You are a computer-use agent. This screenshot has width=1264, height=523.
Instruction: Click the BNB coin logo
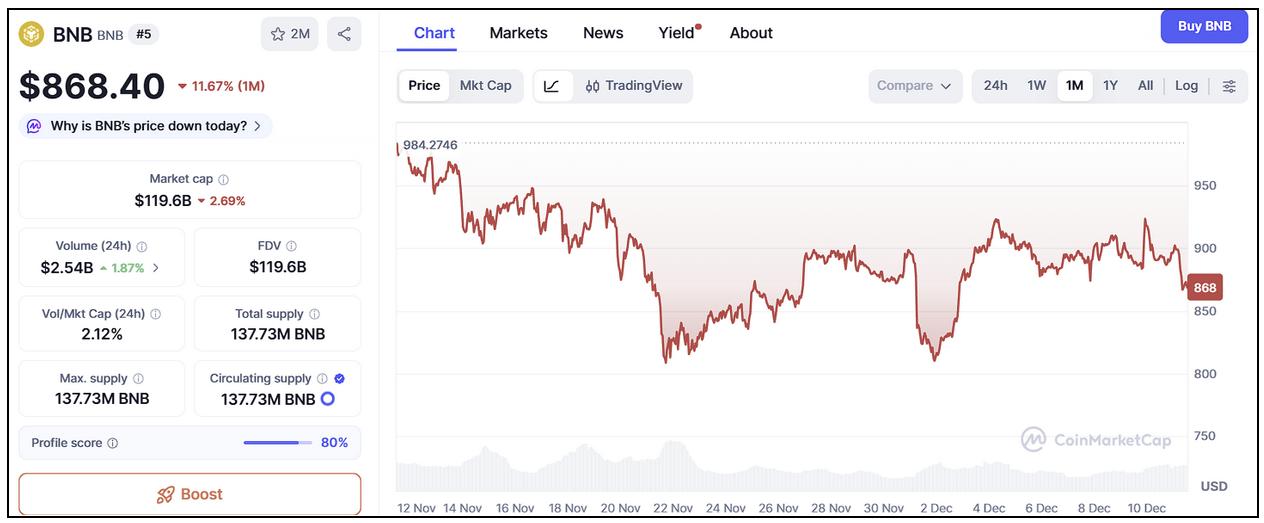pos(33,34)
